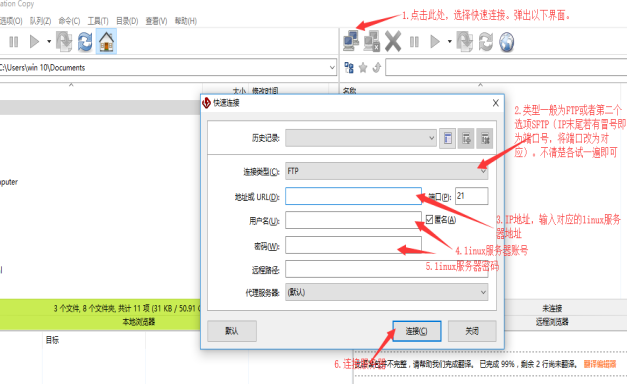
Task: Click the disconnect computer icon in toolbar
Action: [371, 41]
